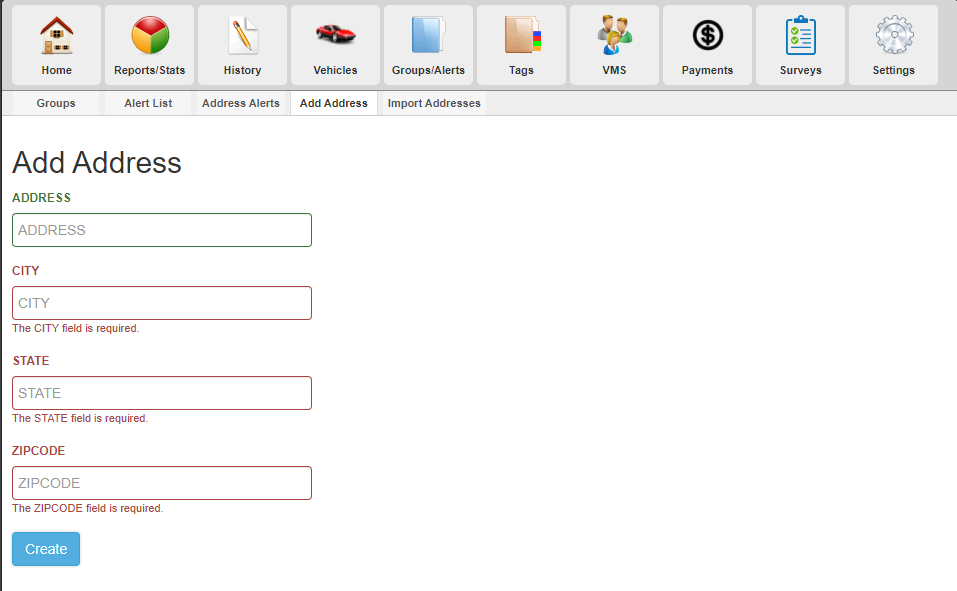This screenshot has height=591, width=957.
Task: Select the Add Address tab
Action: click(334, 103)
